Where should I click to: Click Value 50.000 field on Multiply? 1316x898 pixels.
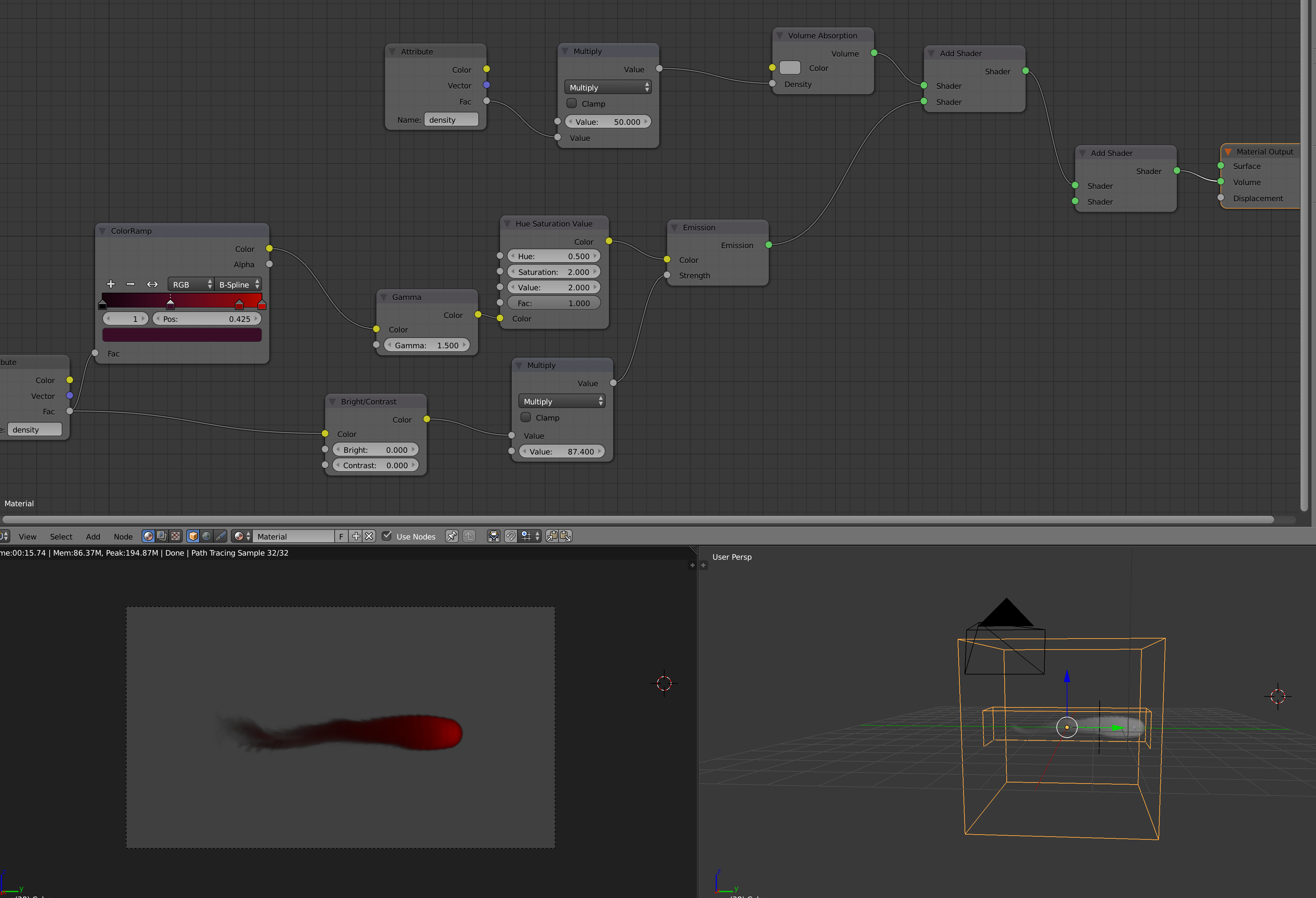[x=608, y=122]
